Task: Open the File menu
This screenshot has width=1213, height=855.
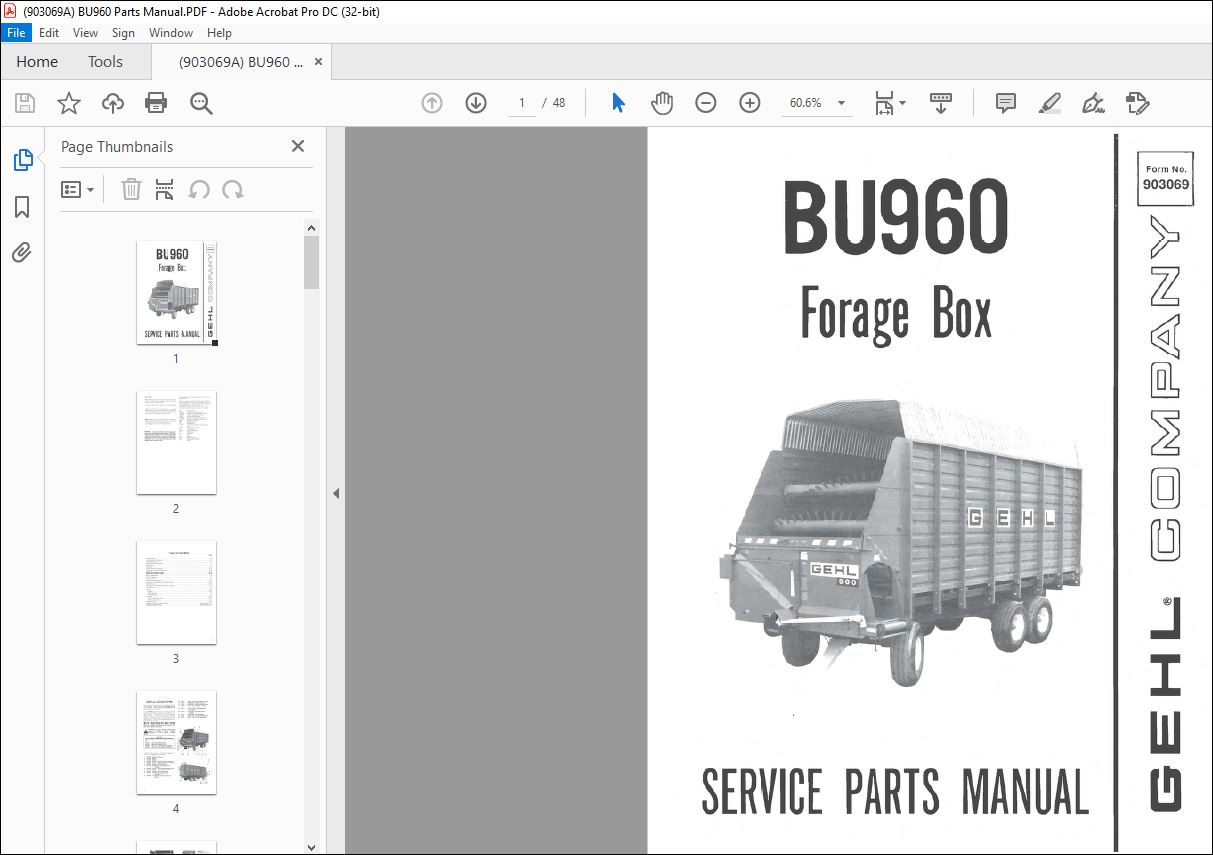Action: [x=16, y=33]
